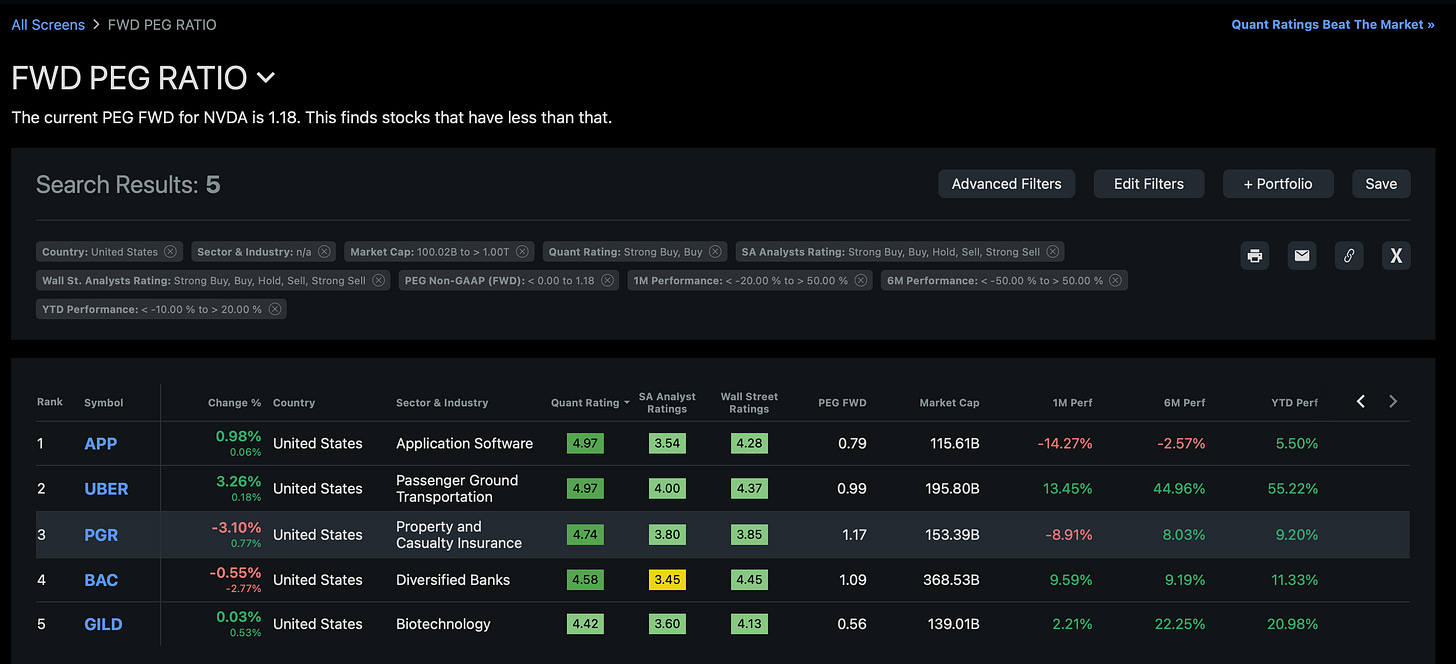Click UBER's 4.00 SA Analyst rating badge

667,489
